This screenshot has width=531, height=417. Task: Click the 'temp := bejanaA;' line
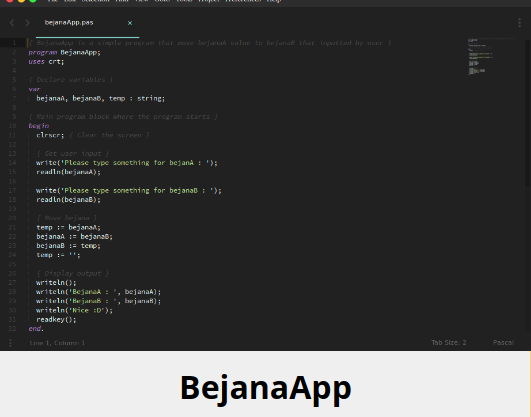click(x=68, y=227)
